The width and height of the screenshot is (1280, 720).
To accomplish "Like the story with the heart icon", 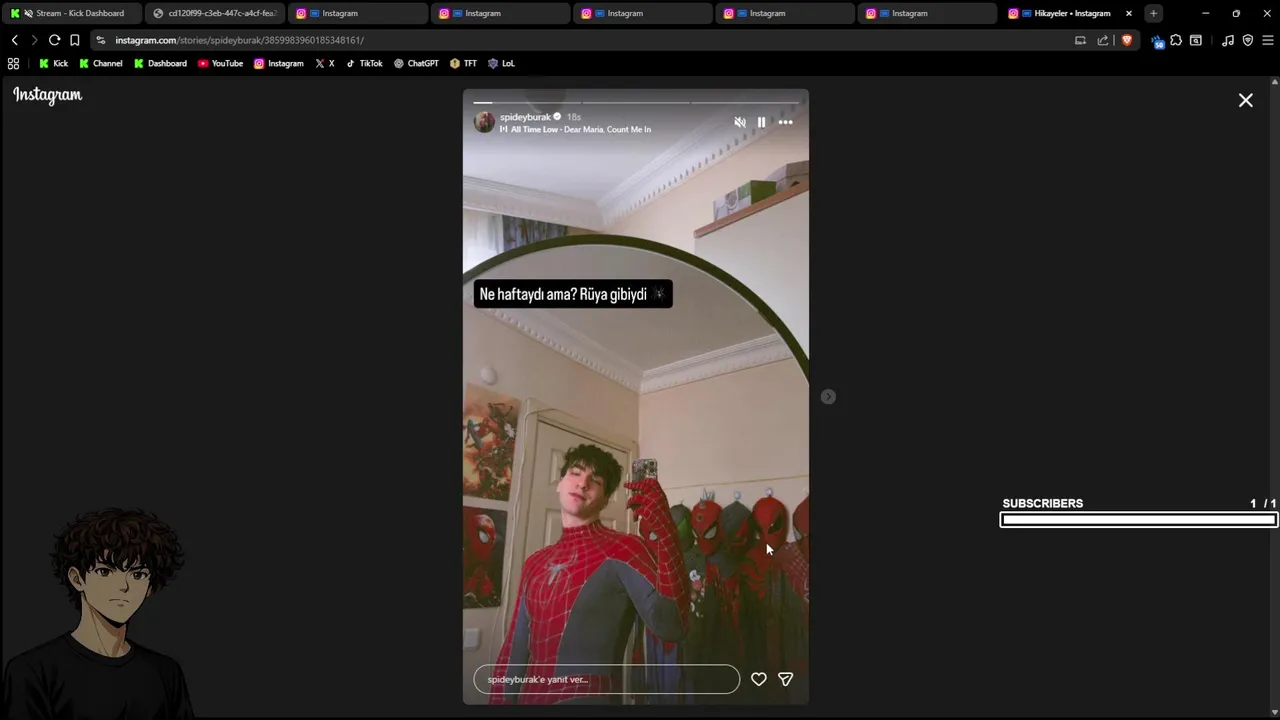I will point(759,679).
